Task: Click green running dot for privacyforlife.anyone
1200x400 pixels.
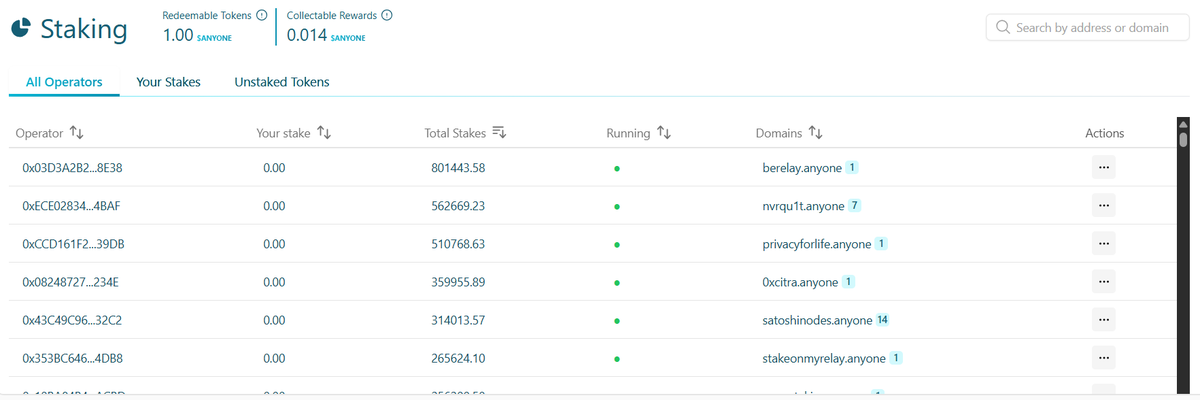Action: pos(617,244)
